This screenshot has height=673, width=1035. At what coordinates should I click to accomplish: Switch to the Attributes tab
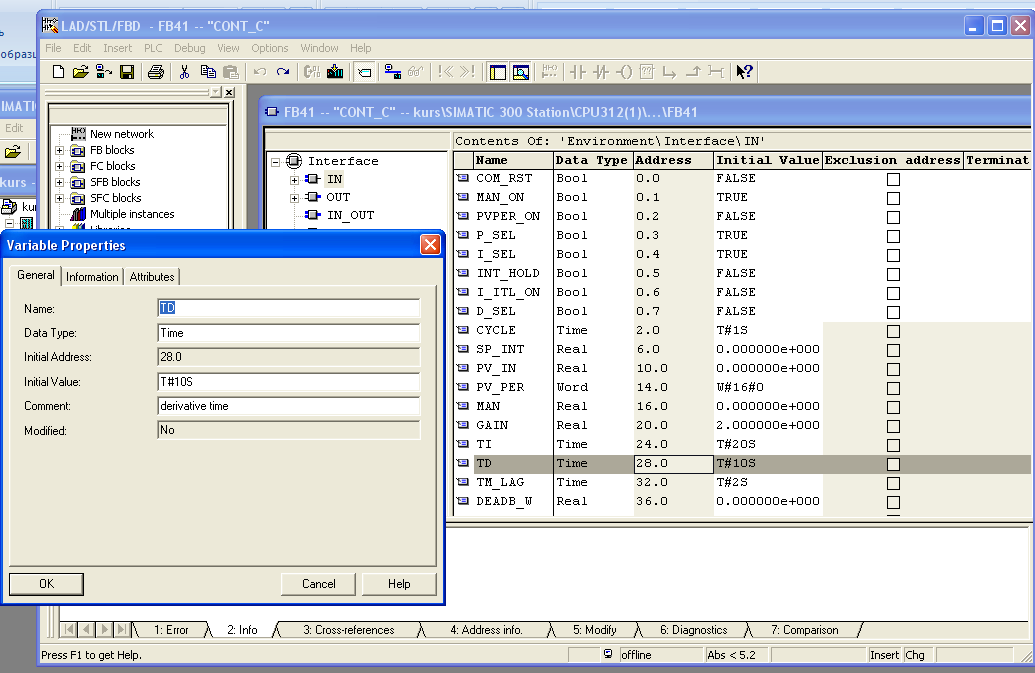click(x=152, y=277)
